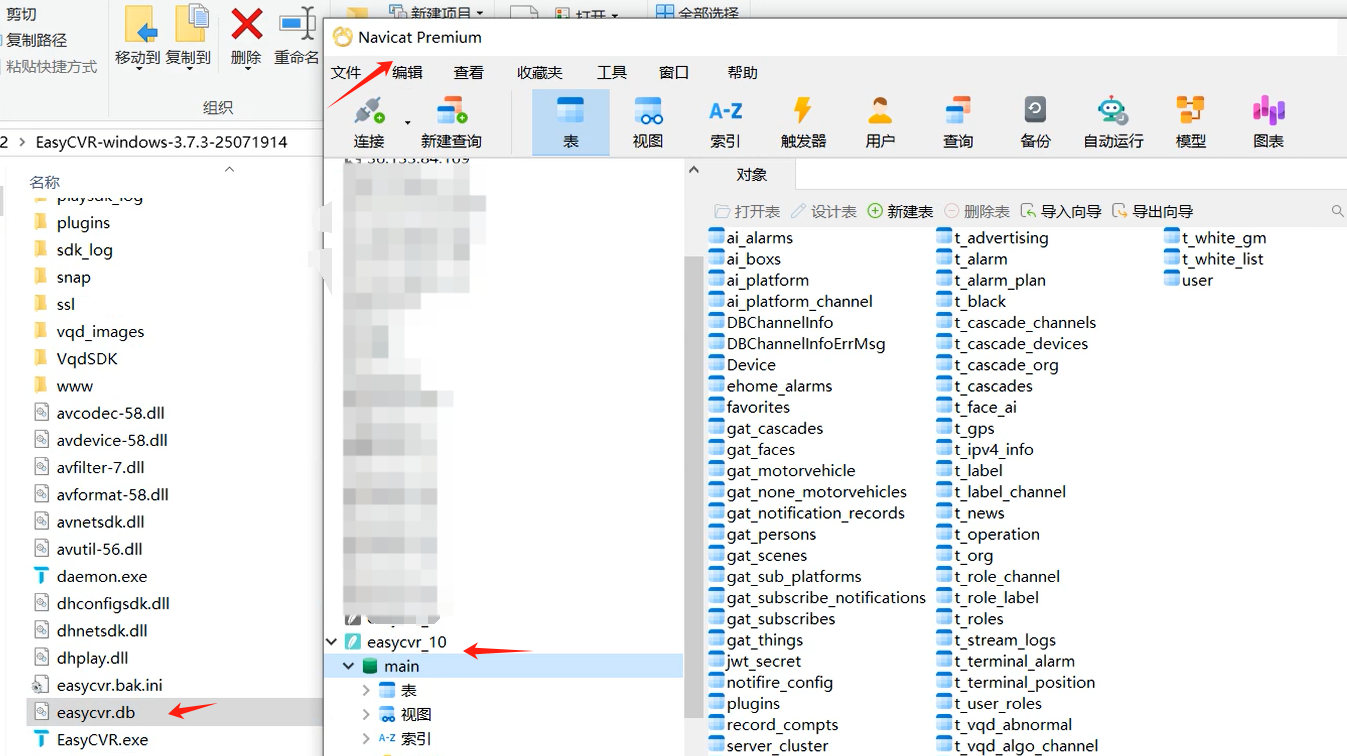This screenshot has width=1347, height=756.
Task: Open the 查看 menu in Navicat
Action: coord(468,72)
